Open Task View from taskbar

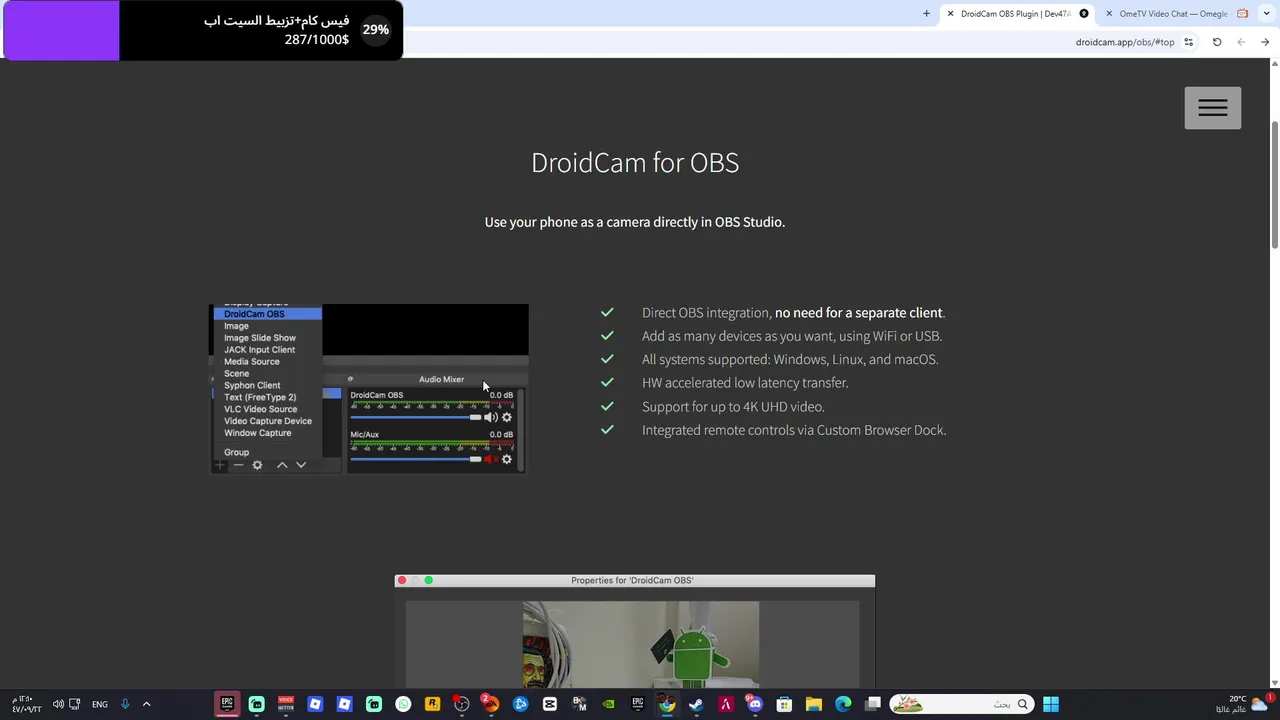(x=873, y=704)
